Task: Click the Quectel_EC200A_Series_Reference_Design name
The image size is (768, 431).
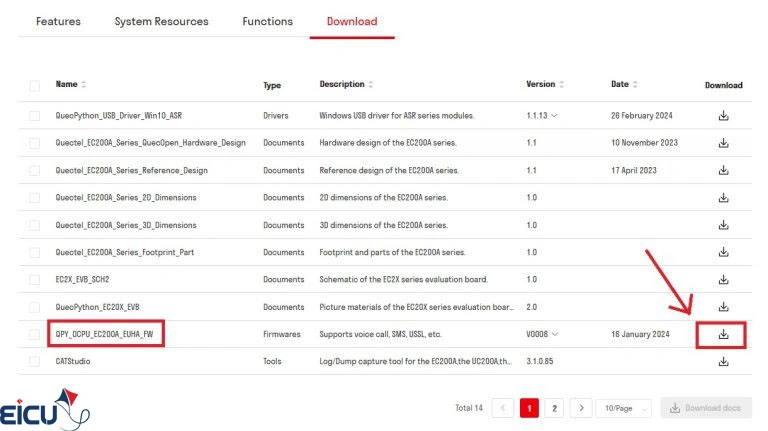Action: pyautogui.click(x=131, y=170)
